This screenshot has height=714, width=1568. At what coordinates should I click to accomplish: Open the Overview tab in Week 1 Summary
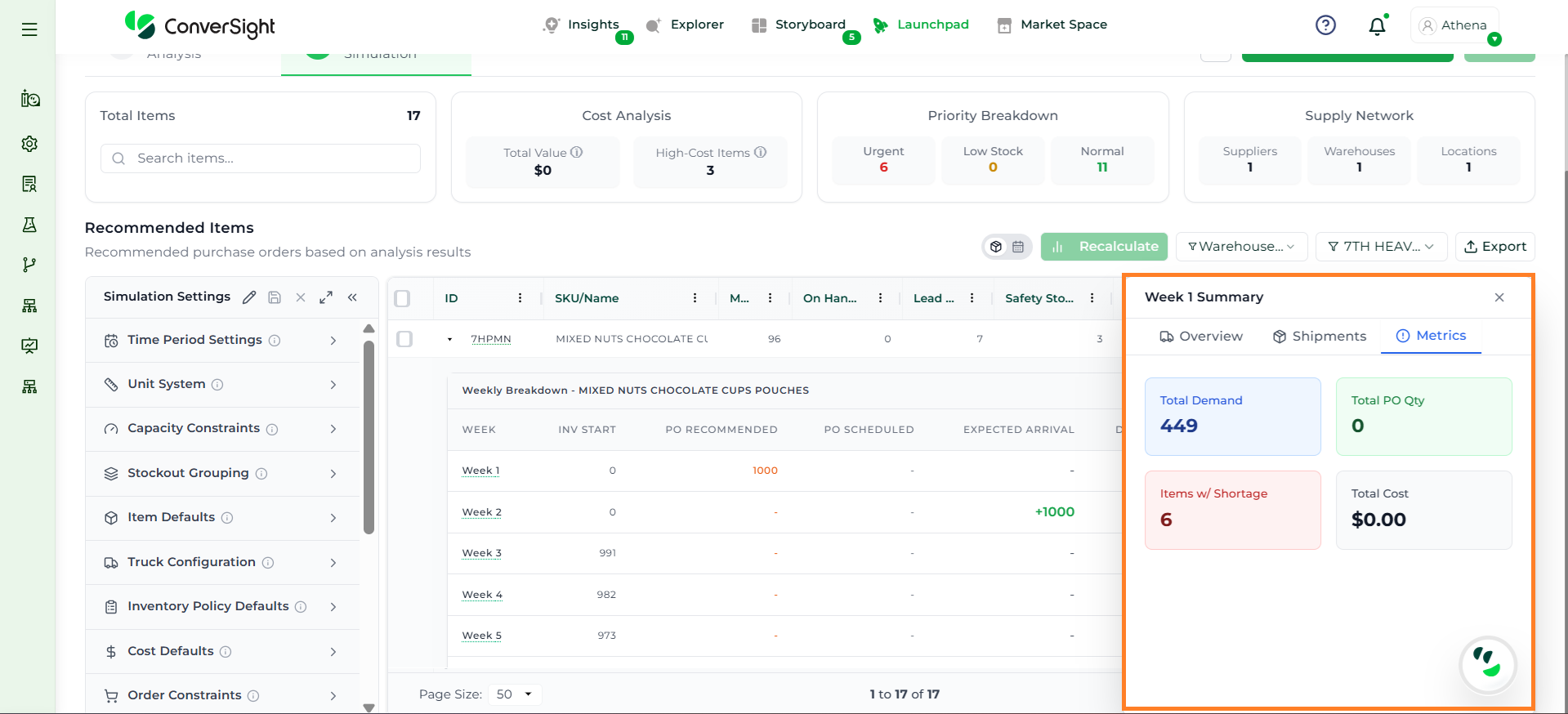click(1201, 337)
